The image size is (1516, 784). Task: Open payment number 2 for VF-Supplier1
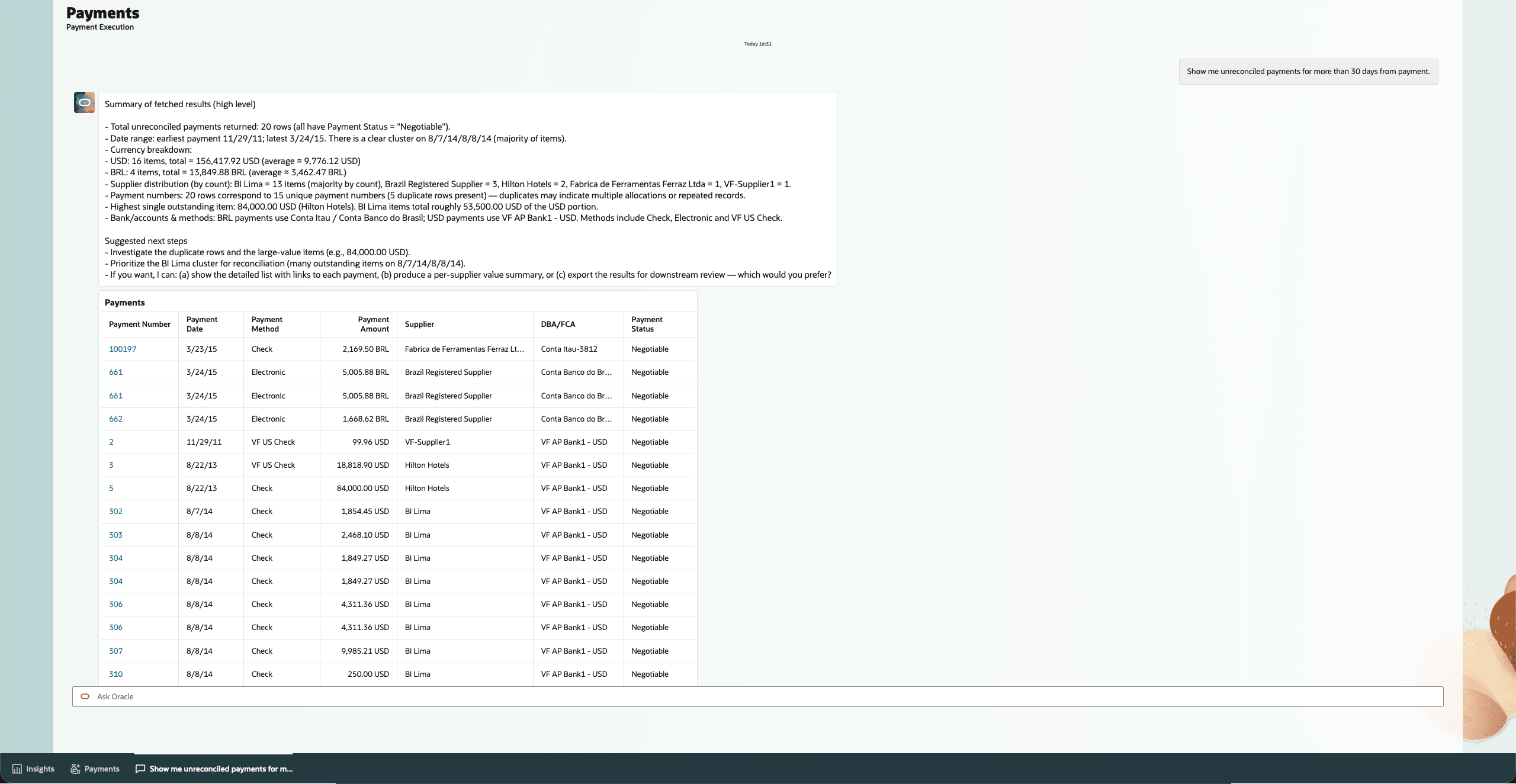(x=111, y=442)
